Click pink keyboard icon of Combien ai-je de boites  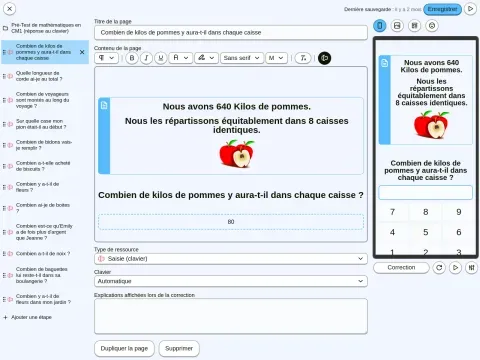[10, 208]
